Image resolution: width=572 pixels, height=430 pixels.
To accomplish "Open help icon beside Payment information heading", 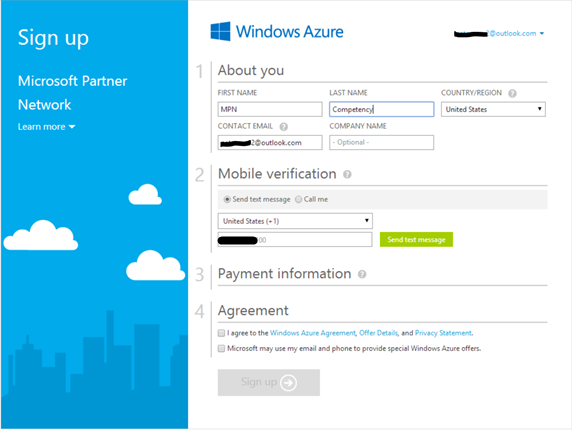I will pyautogui.click(x=362, y=274).
